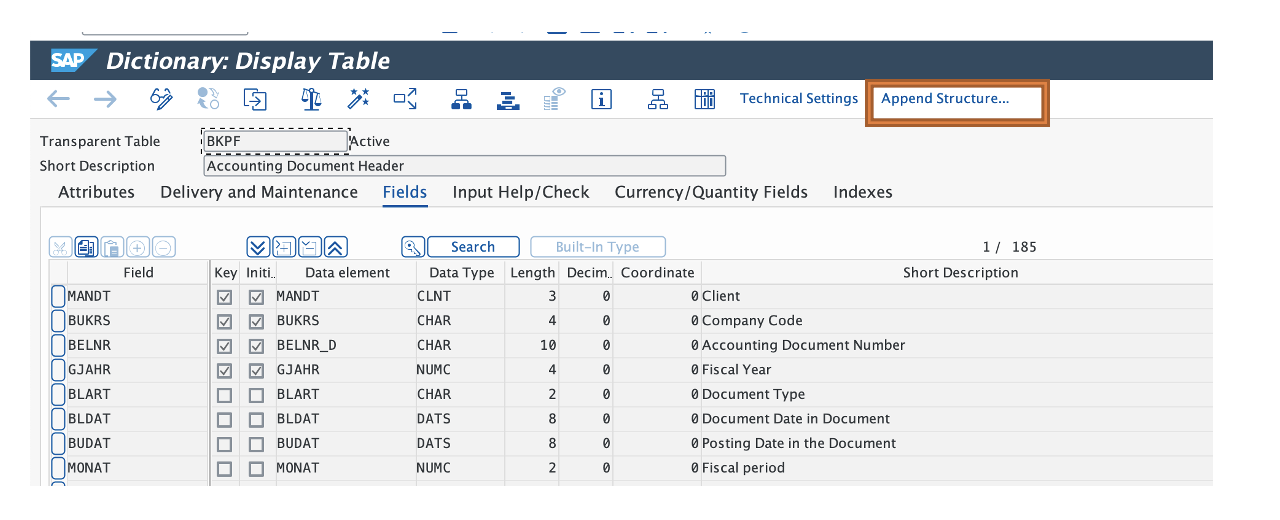This screenshot has width=1280, height=520.
Task: Click the Transparent Table name field BKPF
Action: [x=275, y=142]
